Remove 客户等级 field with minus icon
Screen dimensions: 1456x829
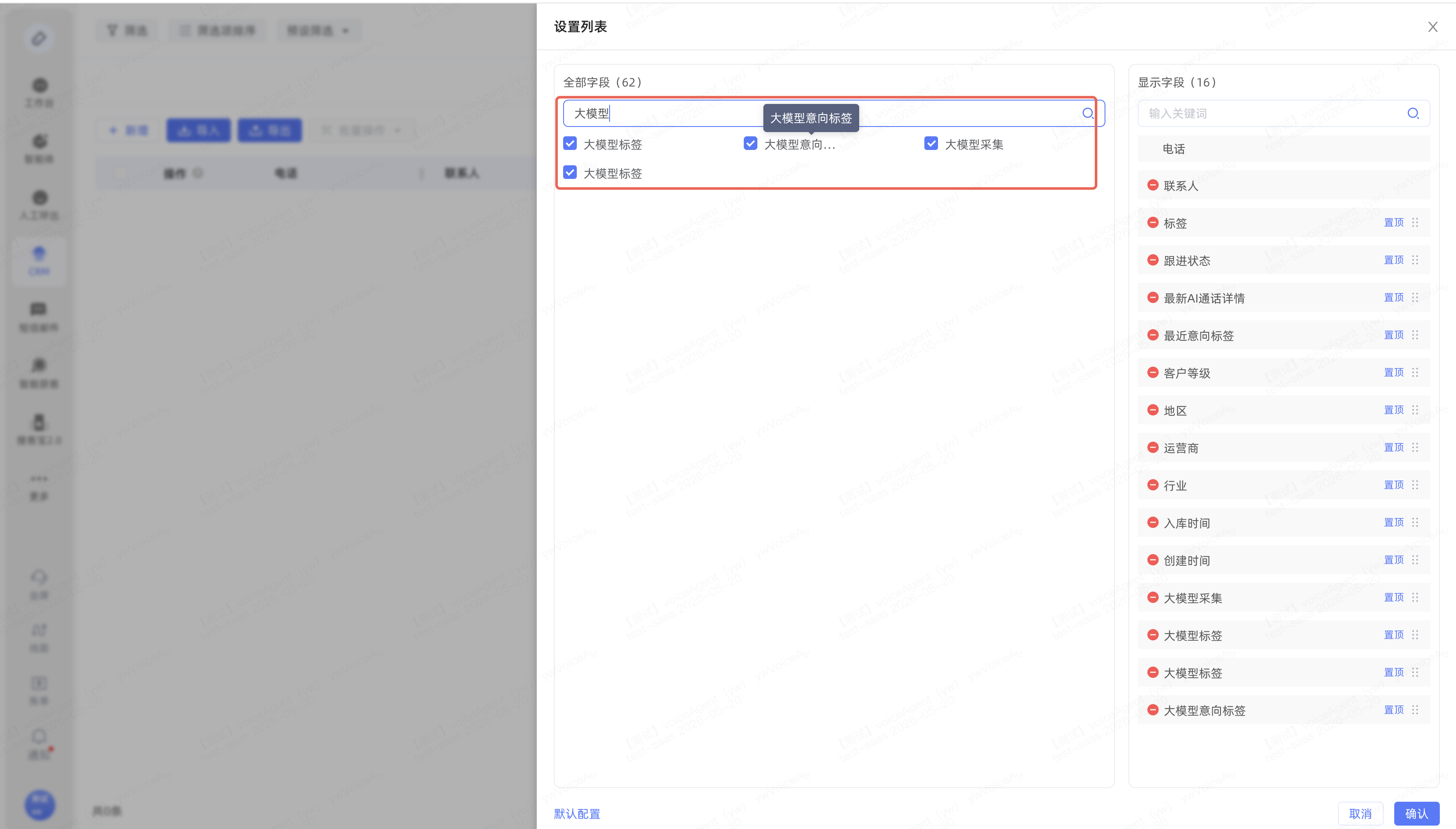(x=1153, y=372)
